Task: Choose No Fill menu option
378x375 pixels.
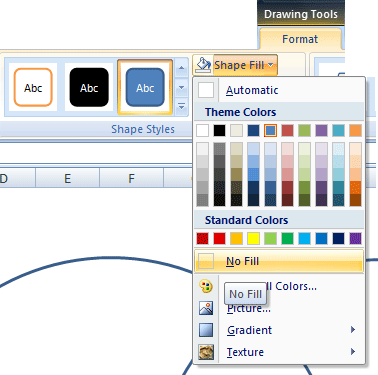Action: 279,261
